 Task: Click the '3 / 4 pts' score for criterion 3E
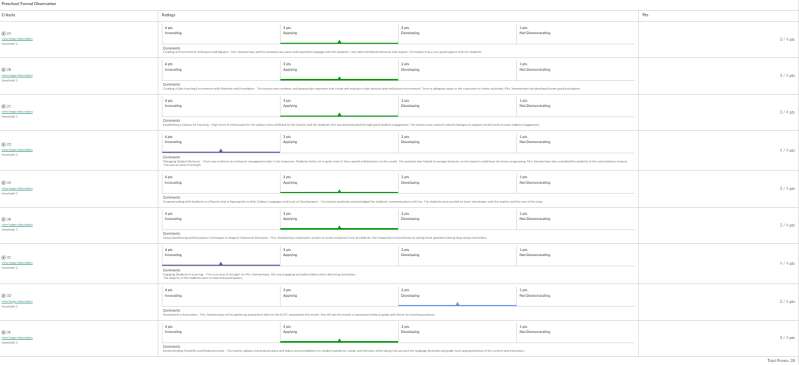pyautogui.click(x=787, y=338)
